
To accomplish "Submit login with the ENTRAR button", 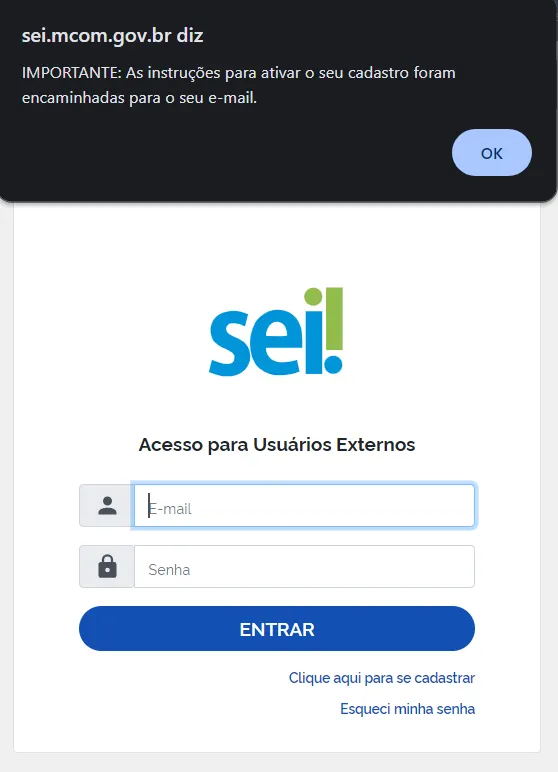I will point(277,629).
